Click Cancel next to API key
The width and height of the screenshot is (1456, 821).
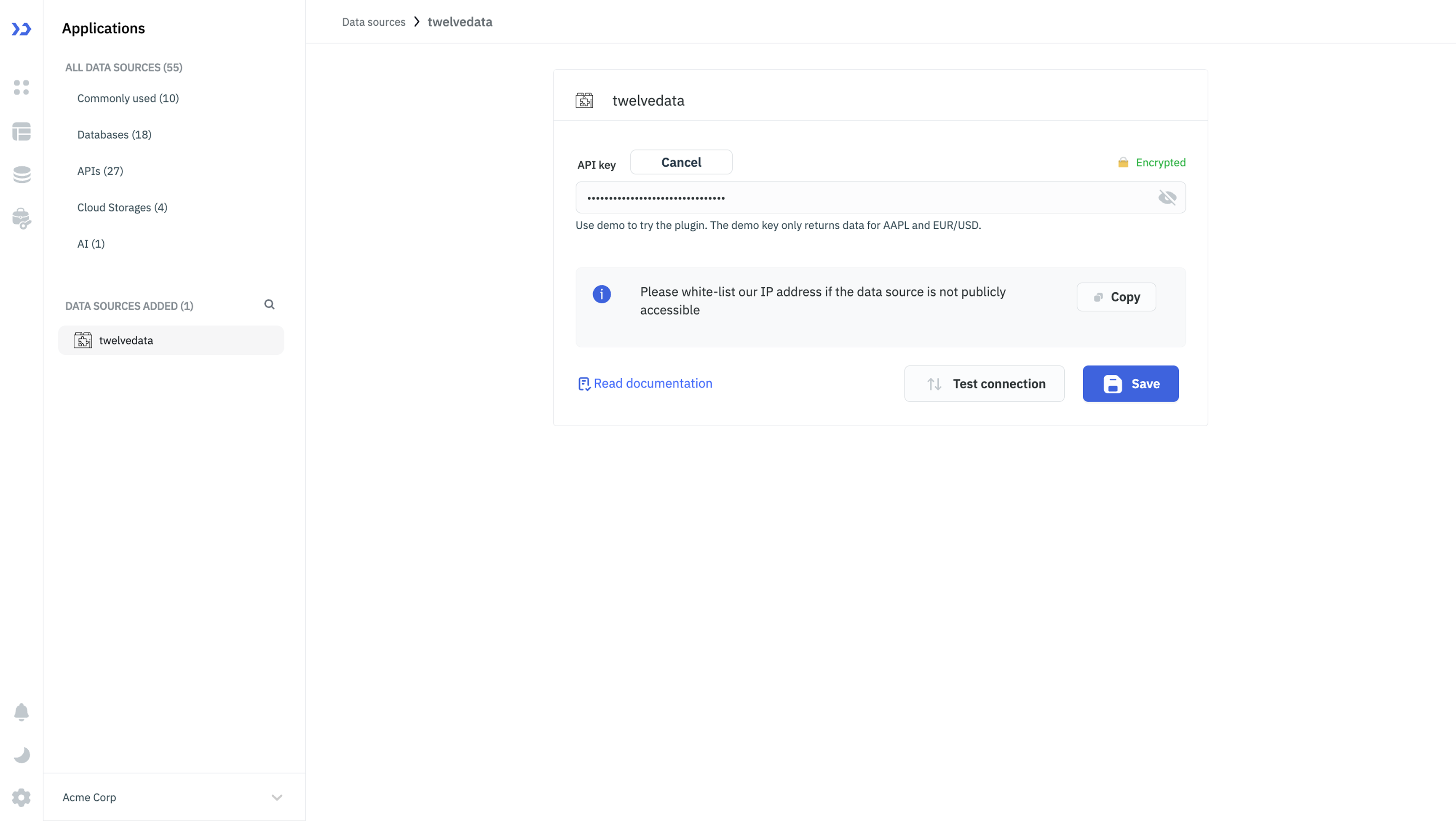tap(681, 162)
